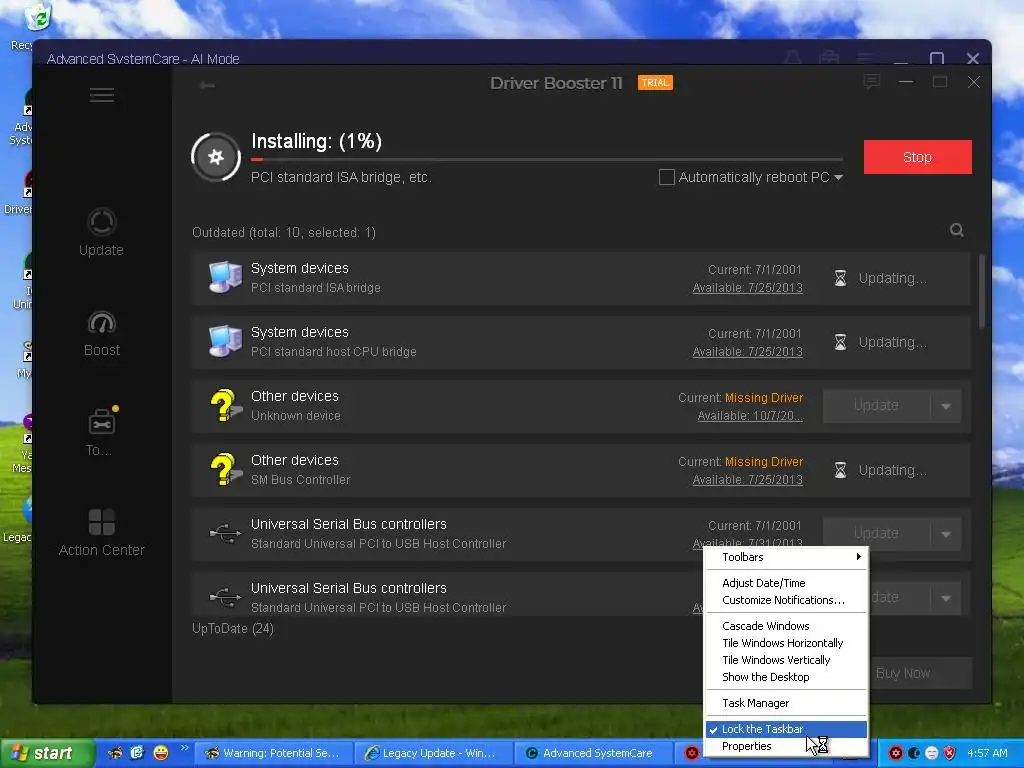Open the Toolbox icon in sidebar
This screenshot has height=768, width=1024.
(x=102, y=423)
